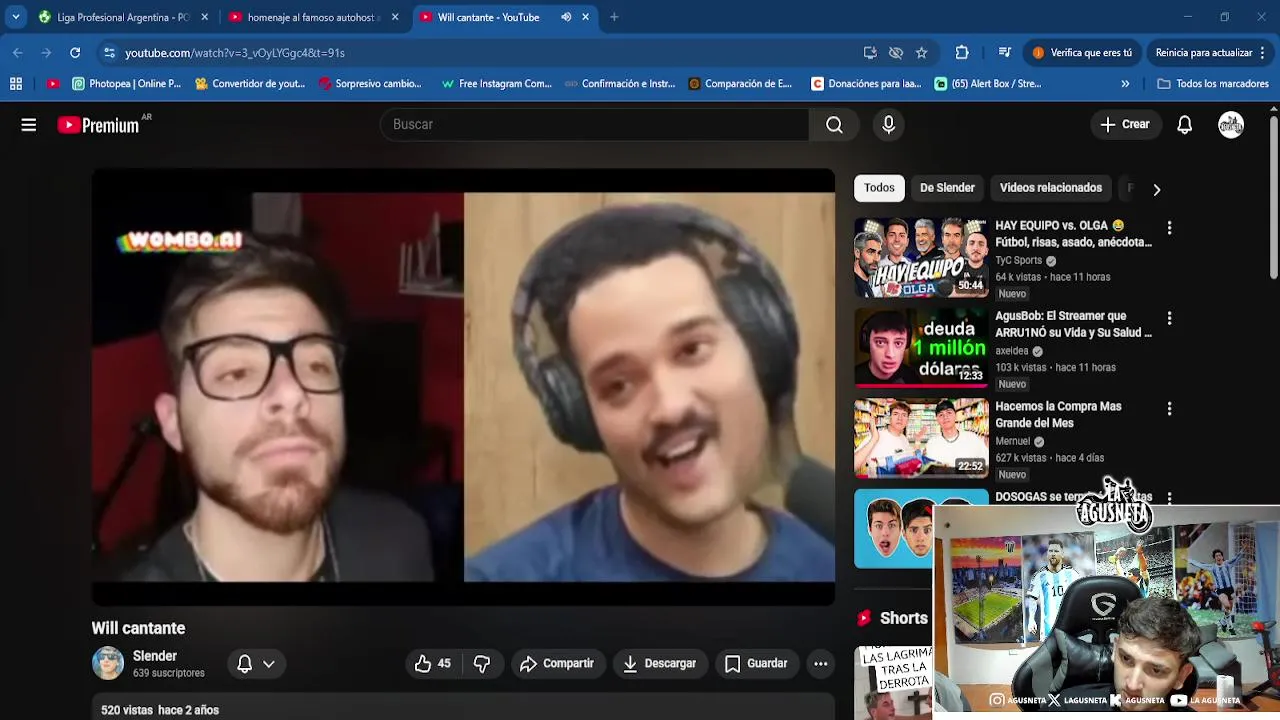The height and width of the screenshot is (720, 1280).
Task: Open Todos los marcadores folder
Action: click(1213, 84)
